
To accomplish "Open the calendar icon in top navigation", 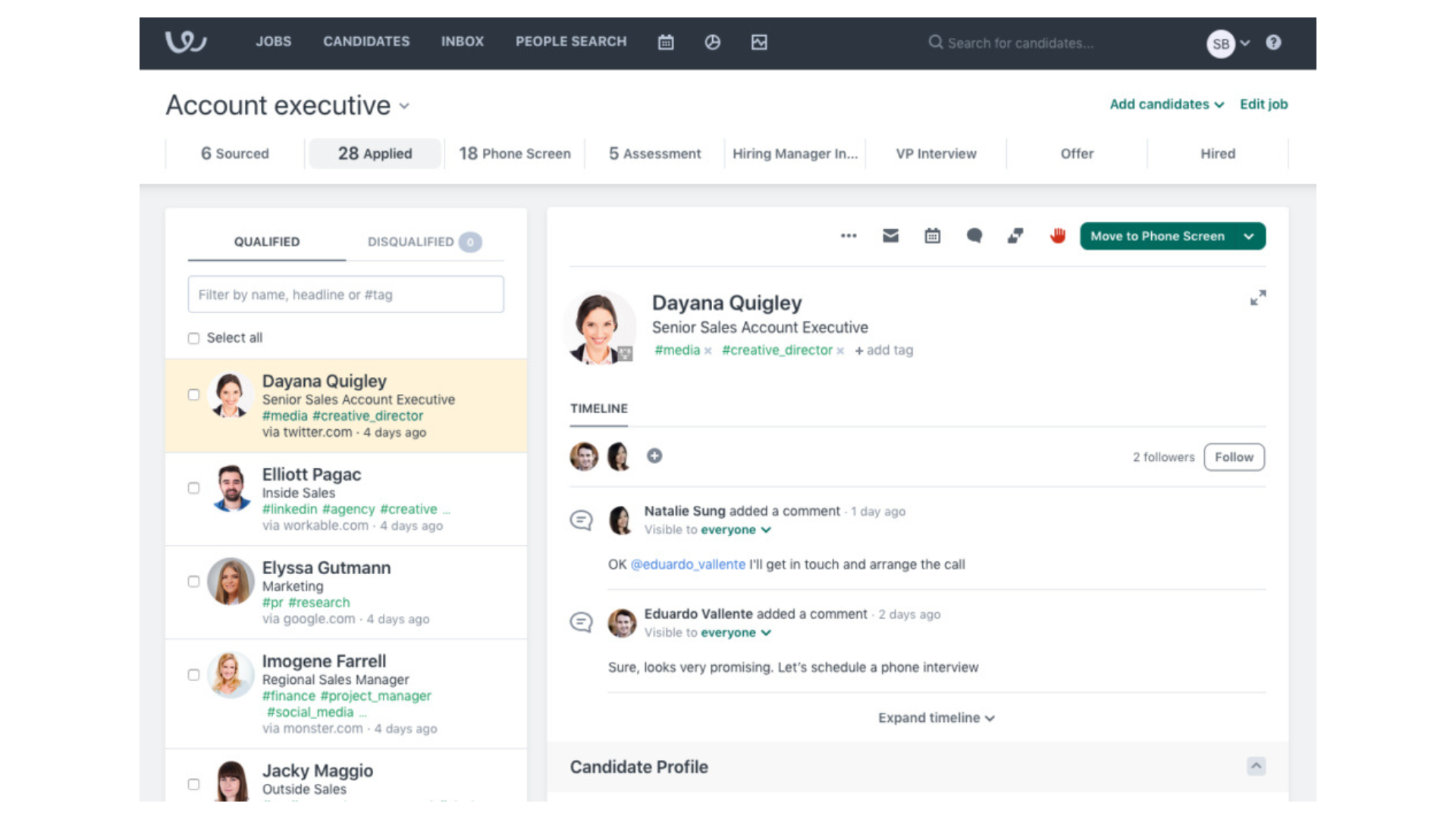I will pyautogui.click(x=665, y=42).
